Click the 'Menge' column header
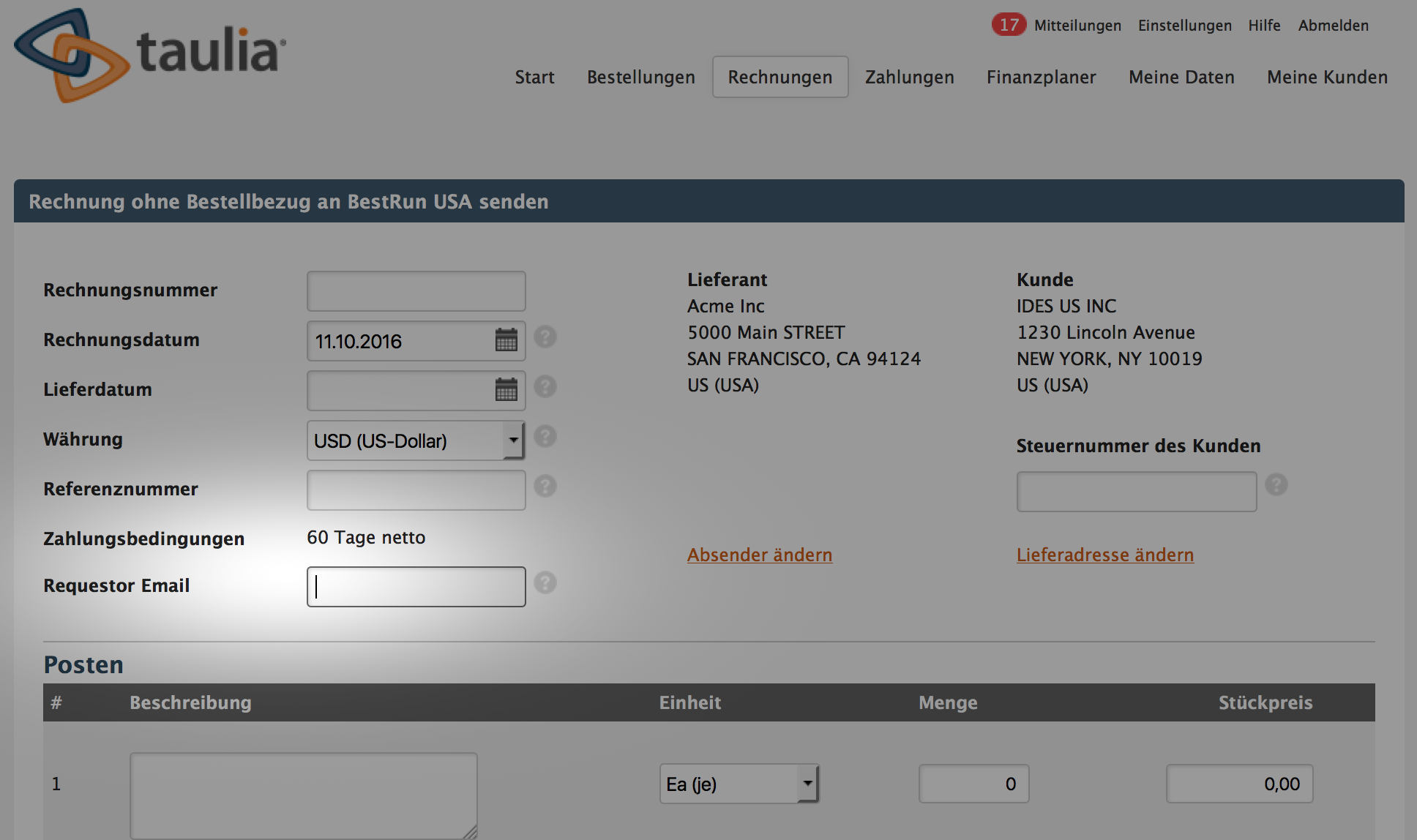Screen dimensions: 1417x840 (x=948, y=702)
